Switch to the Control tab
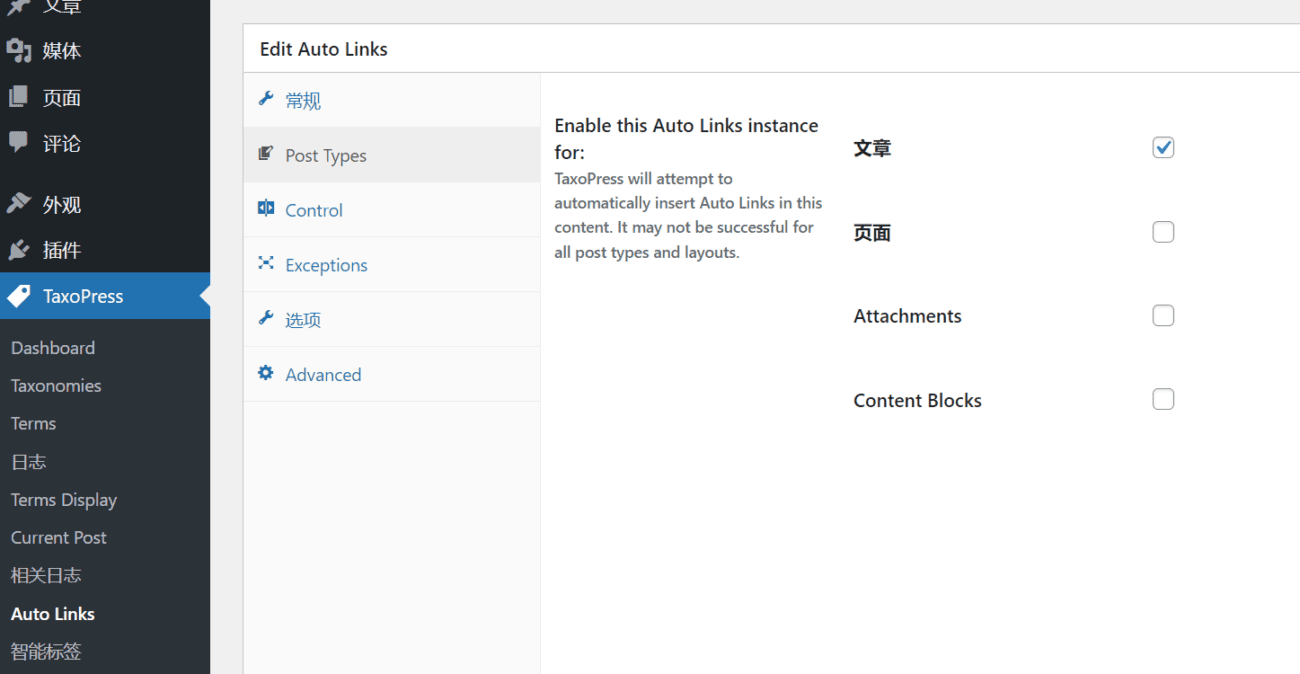This screenshot has height=674, width=1300. point(314,210)
